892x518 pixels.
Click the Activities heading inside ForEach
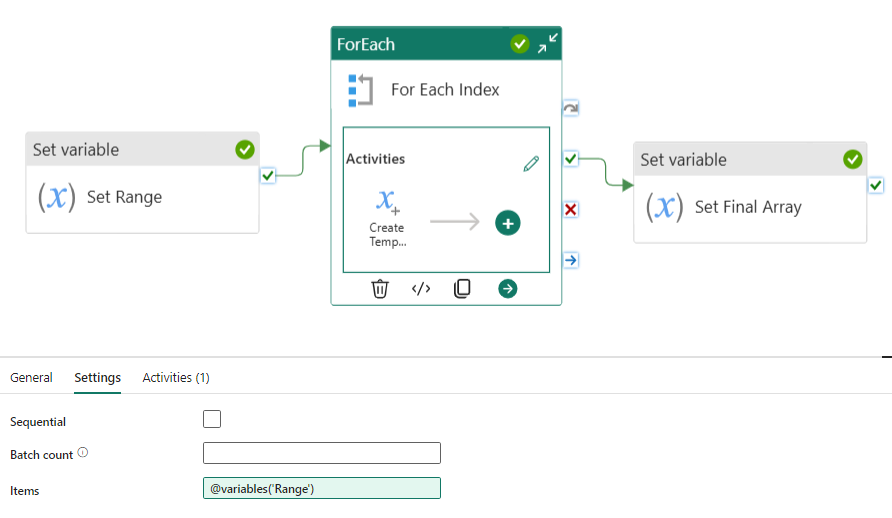point(375,159)
